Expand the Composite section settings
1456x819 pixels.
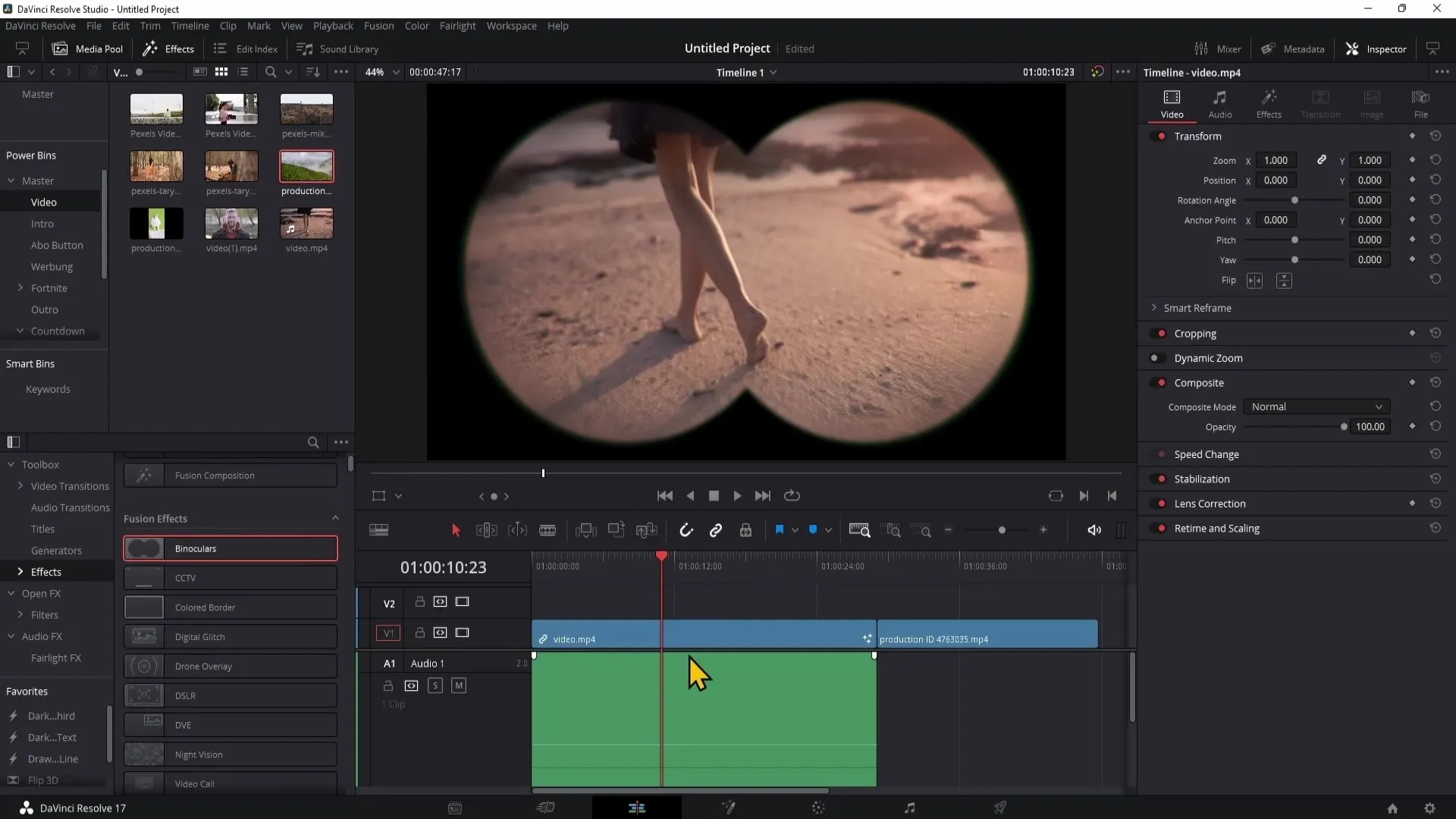pos(1199,382)
